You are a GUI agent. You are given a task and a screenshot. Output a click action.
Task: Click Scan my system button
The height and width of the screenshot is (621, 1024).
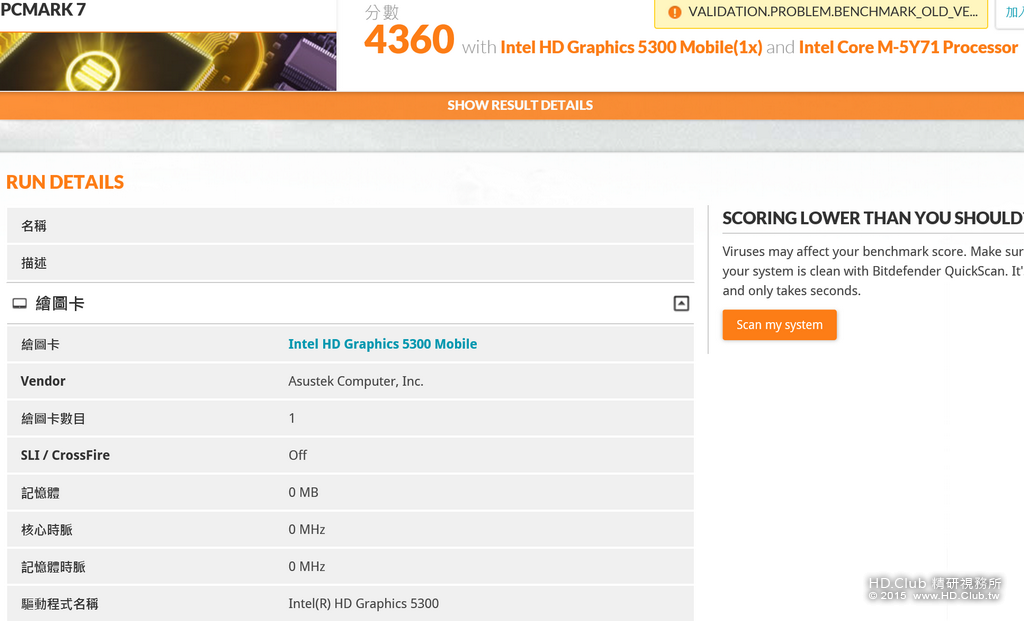[x=779, y=325]
